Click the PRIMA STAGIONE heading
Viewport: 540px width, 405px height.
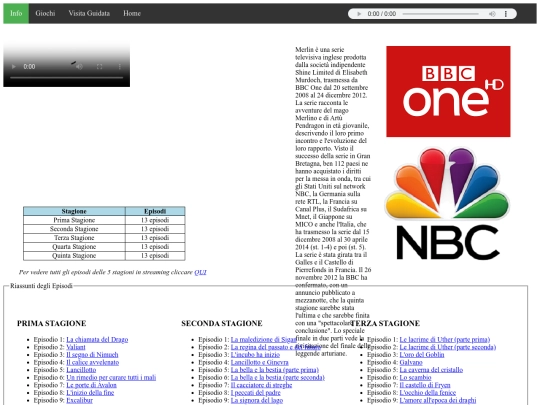tap(52, 323)
